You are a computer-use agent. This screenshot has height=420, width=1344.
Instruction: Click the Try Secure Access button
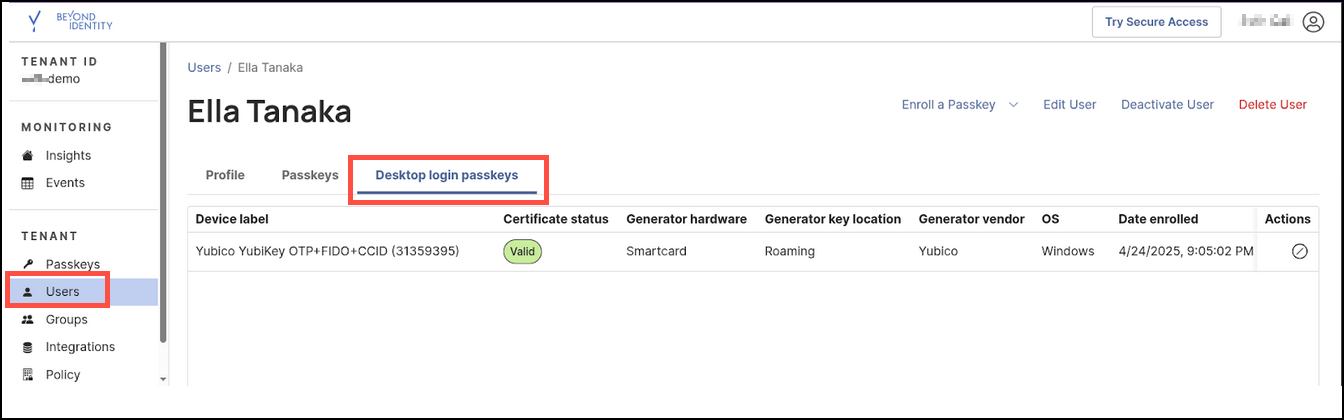tap(1156, 22)
